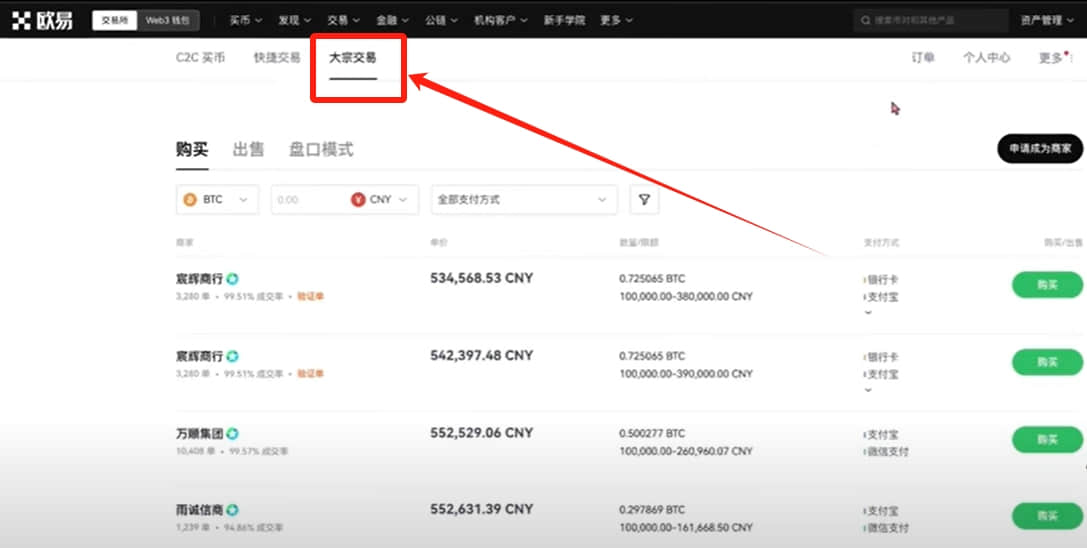Click 申请成为商家 button
The image size is (1087, 548).
[1040, 148]
